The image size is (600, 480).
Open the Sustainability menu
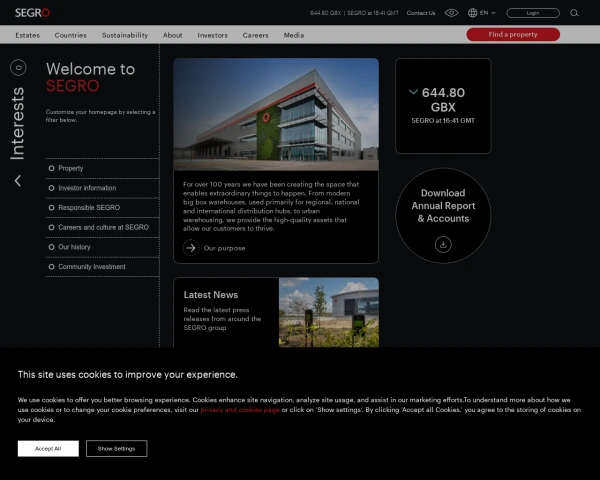[x=125, y=35]
